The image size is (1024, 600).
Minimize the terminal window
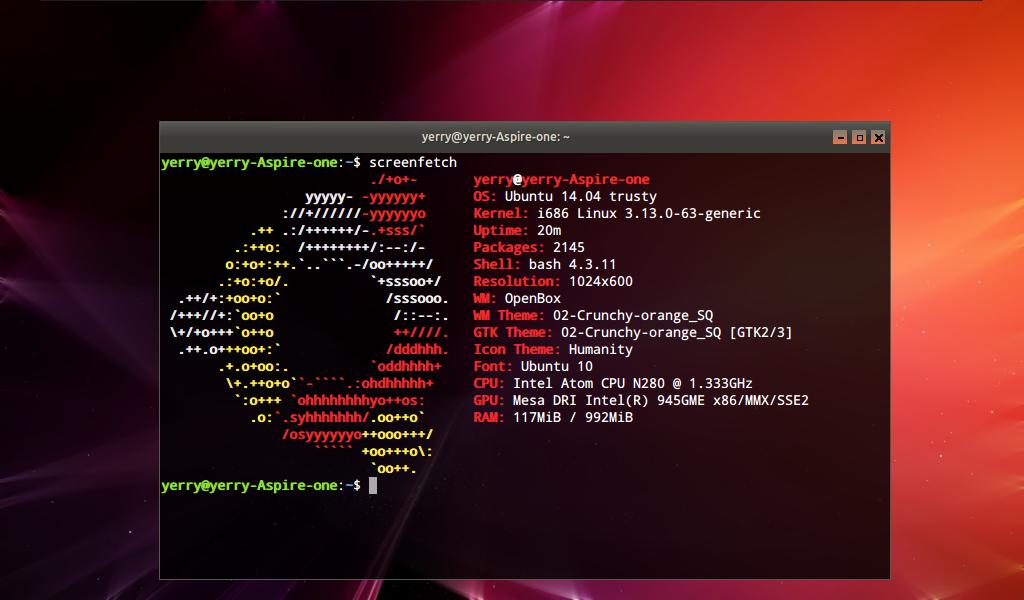coord(840,137)
